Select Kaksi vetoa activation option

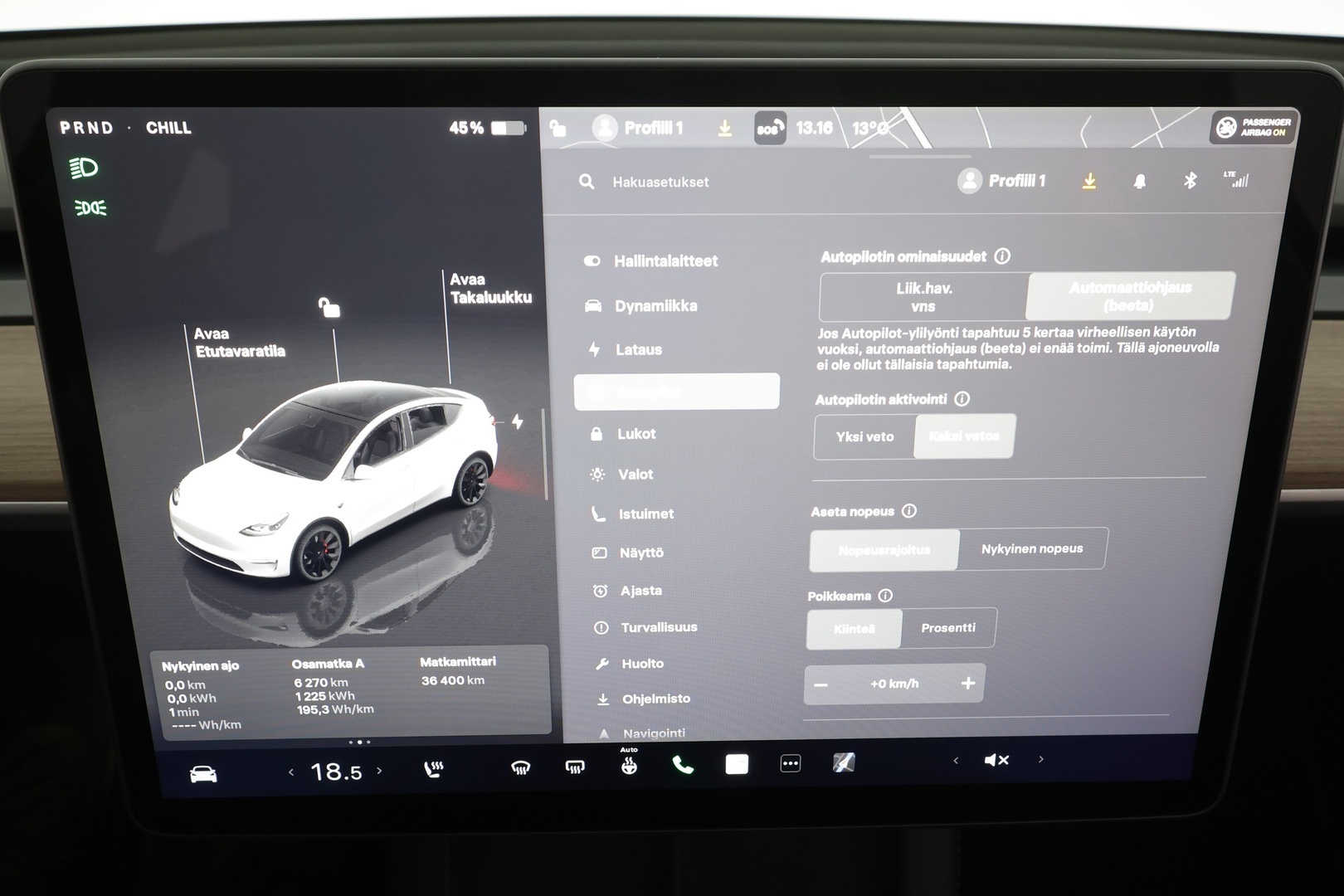[963, 436]
